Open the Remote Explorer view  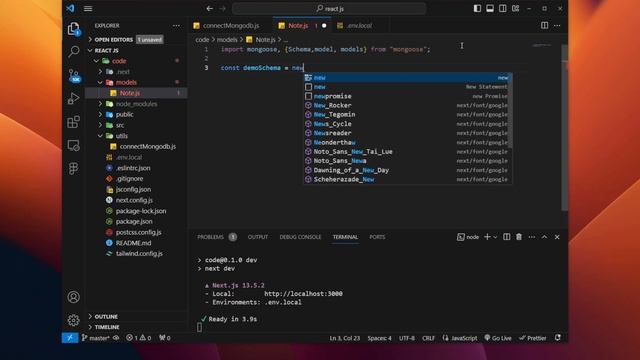[x=73, y=145]
